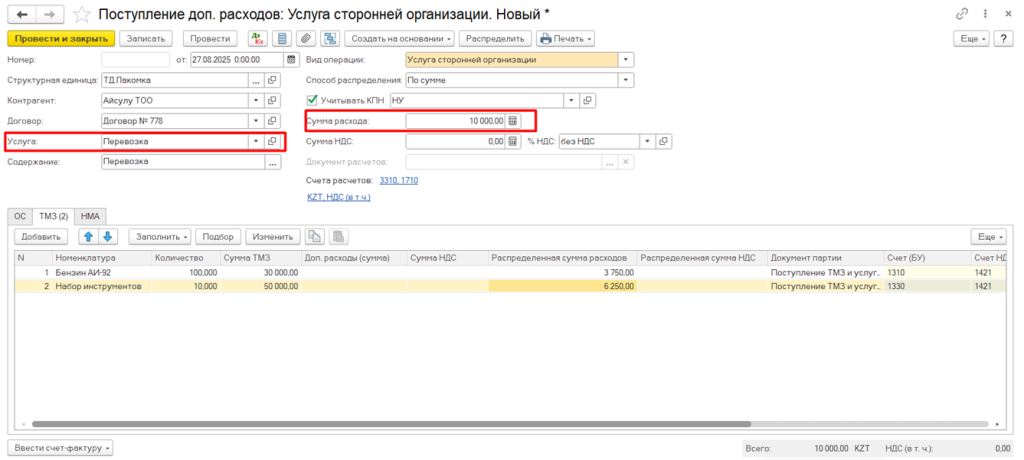Copy rows icon in table toolbar

[315, 237]
